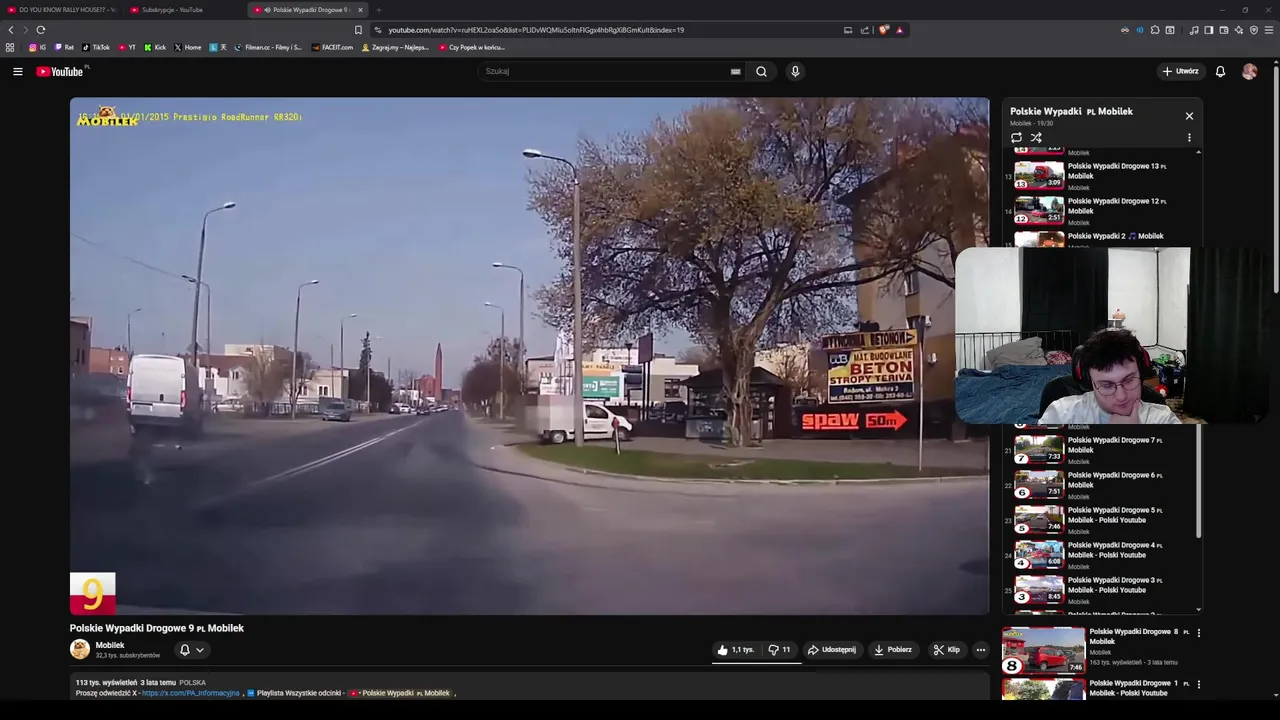Click the browser URL address bar
1280x720 pixels.
tap(600, 30)
